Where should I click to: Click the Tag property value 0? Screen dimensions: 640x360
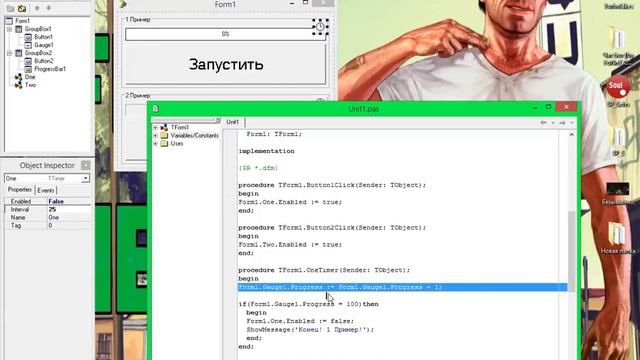(69, 225)
